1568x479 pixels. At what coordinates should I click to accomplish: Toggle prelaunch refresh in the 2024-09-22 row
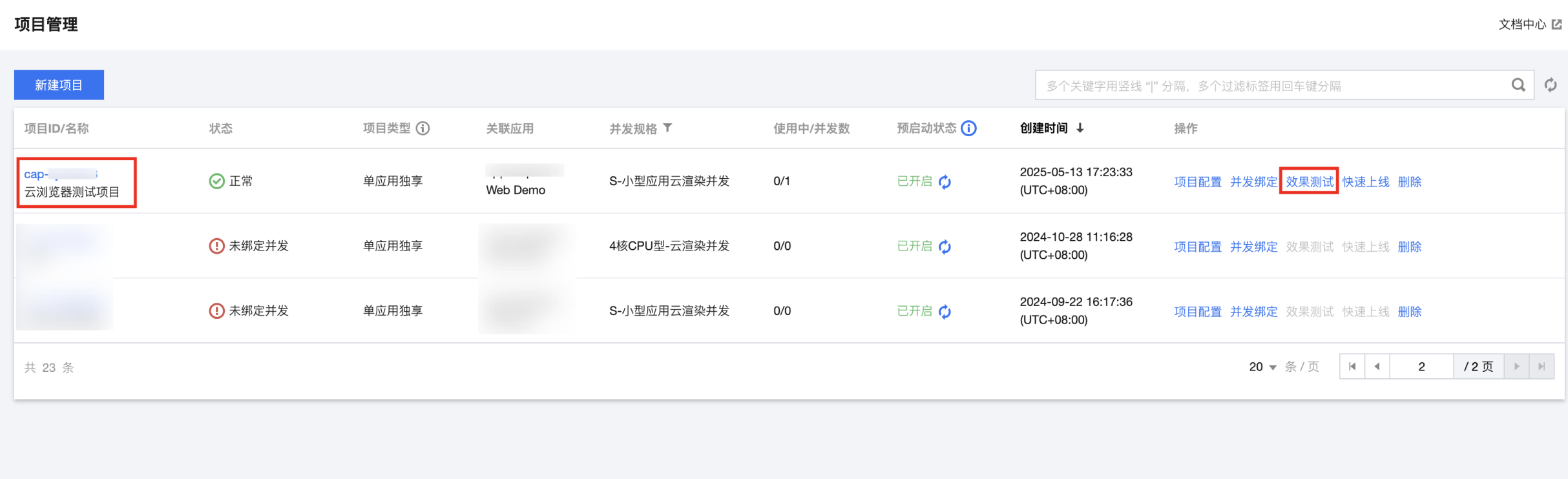(x=945, y=312)
